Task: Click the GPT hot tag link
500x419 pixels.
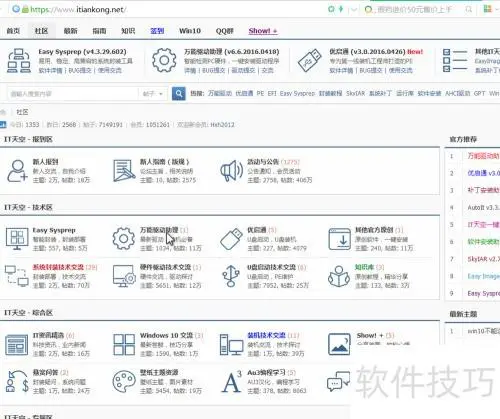Action: 479,94
